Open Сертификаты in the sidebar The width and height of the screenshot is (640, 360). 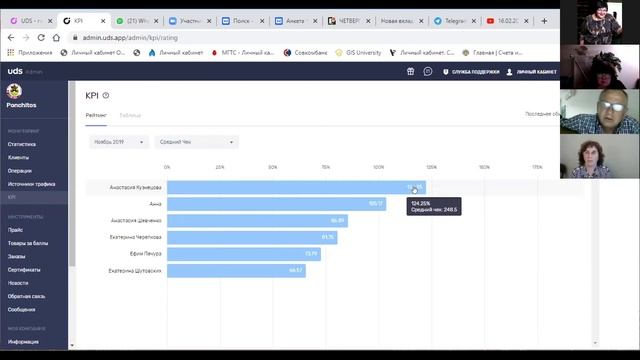[24, 270]
